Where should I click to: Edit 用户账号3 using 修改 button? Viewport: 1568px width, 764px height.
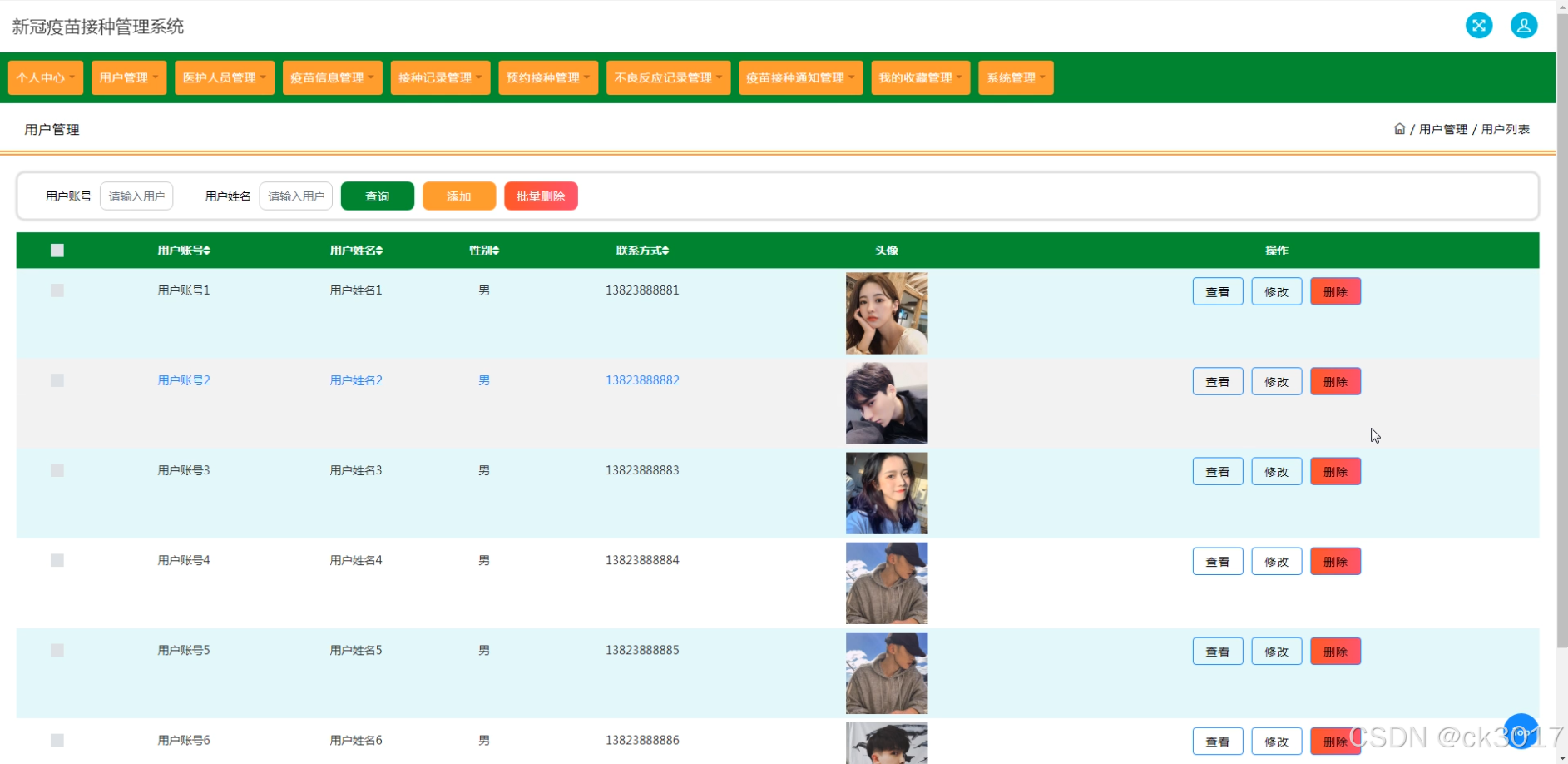[1277, 471]
